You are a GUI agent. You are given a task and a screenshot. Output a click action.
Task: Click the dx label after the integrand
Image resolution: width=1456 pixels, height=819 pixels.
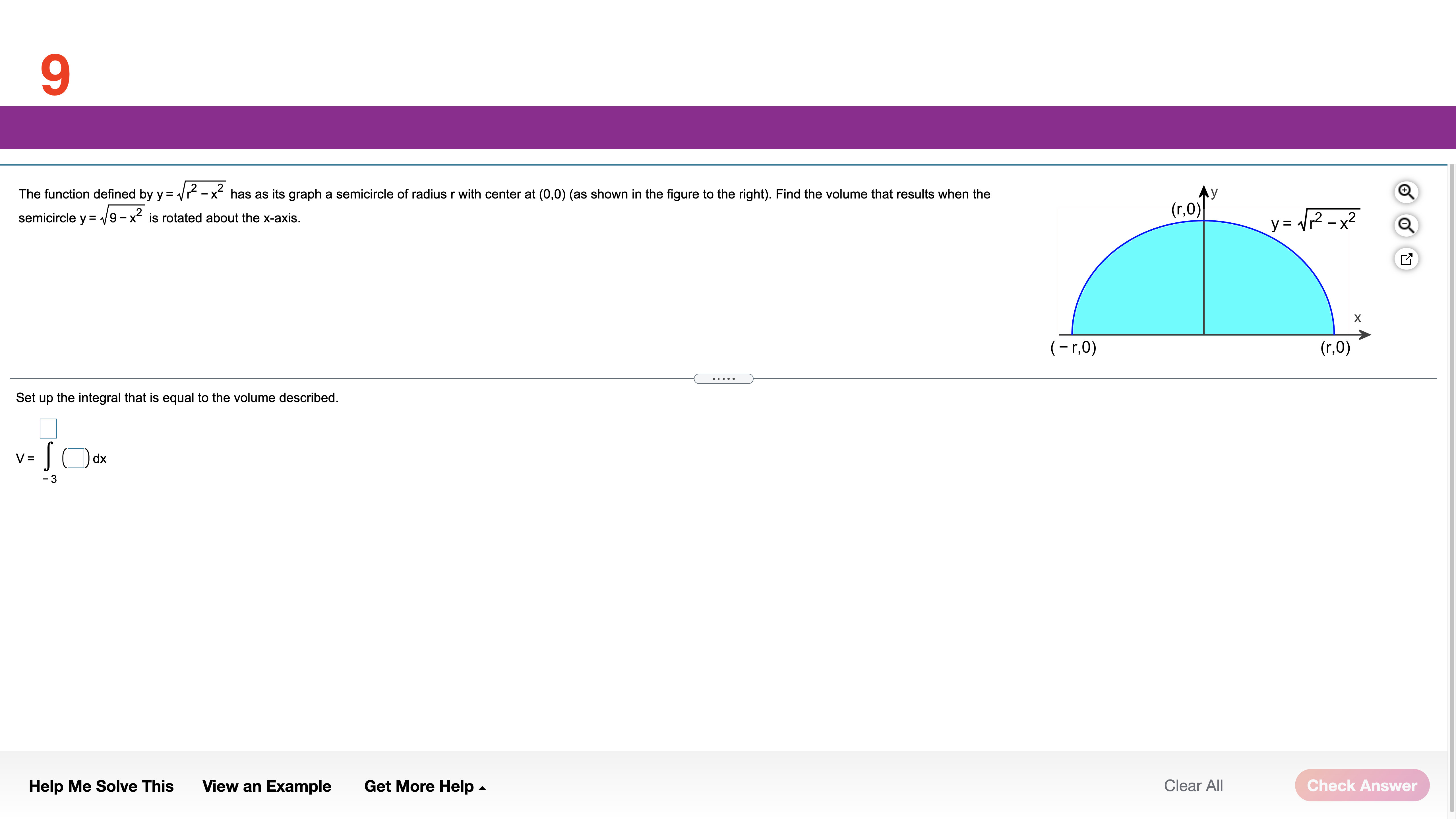(100, 459)
